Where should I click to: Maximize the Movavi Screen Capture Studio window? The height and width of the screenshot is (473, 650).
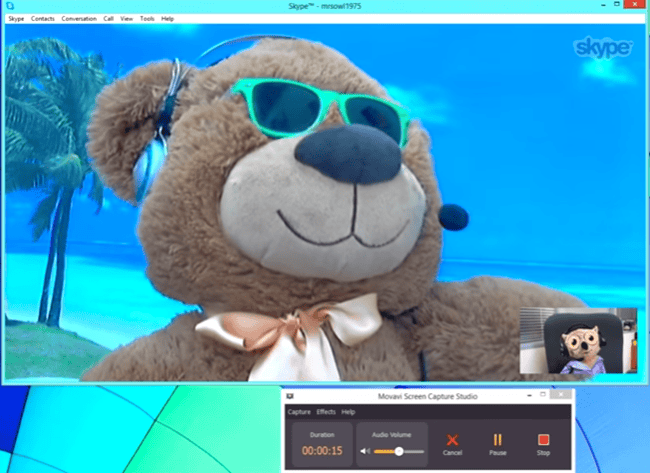543,395
